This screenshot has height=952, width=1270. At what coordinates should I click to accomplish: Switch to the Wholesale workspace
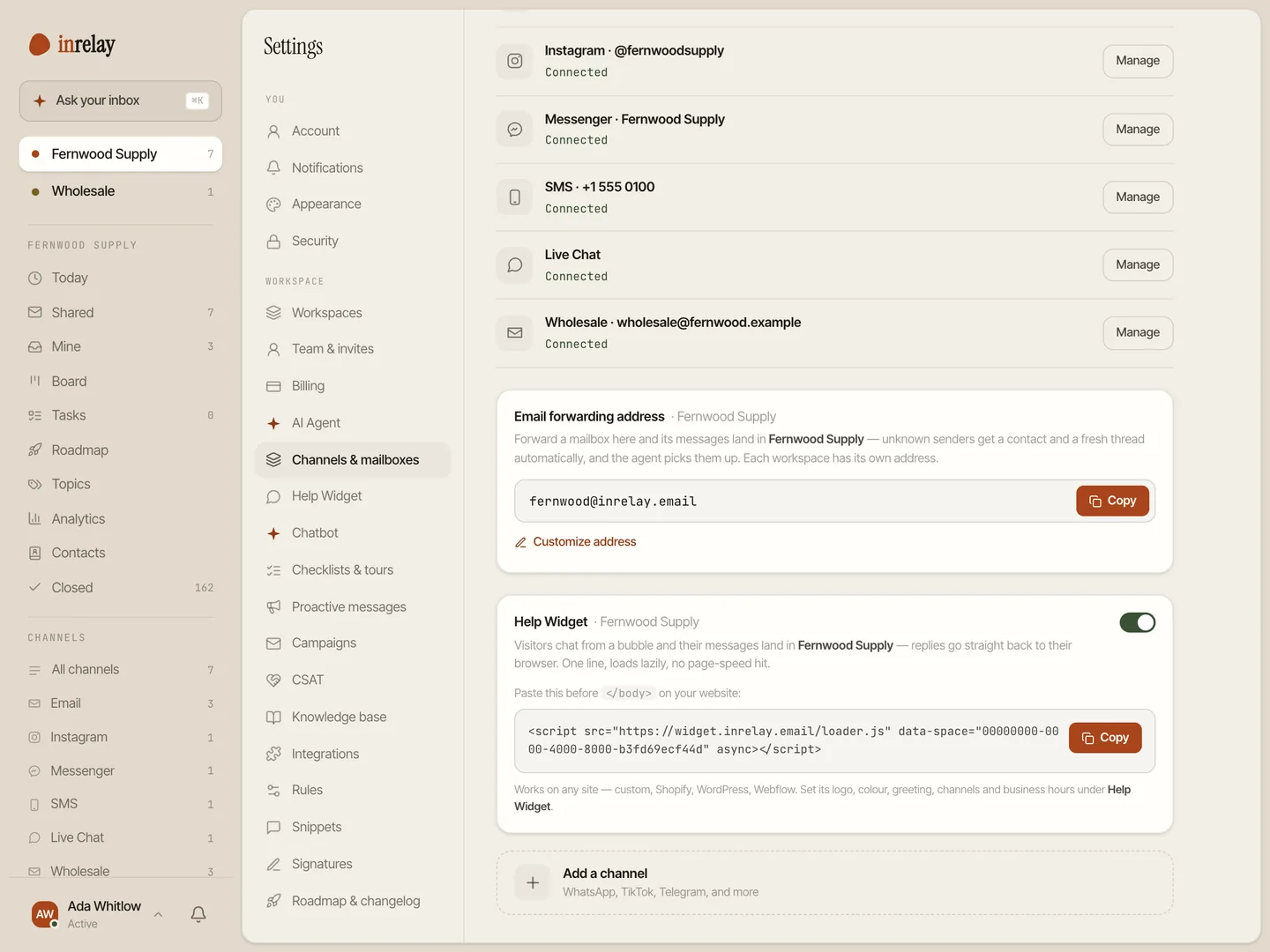point(121,192)
